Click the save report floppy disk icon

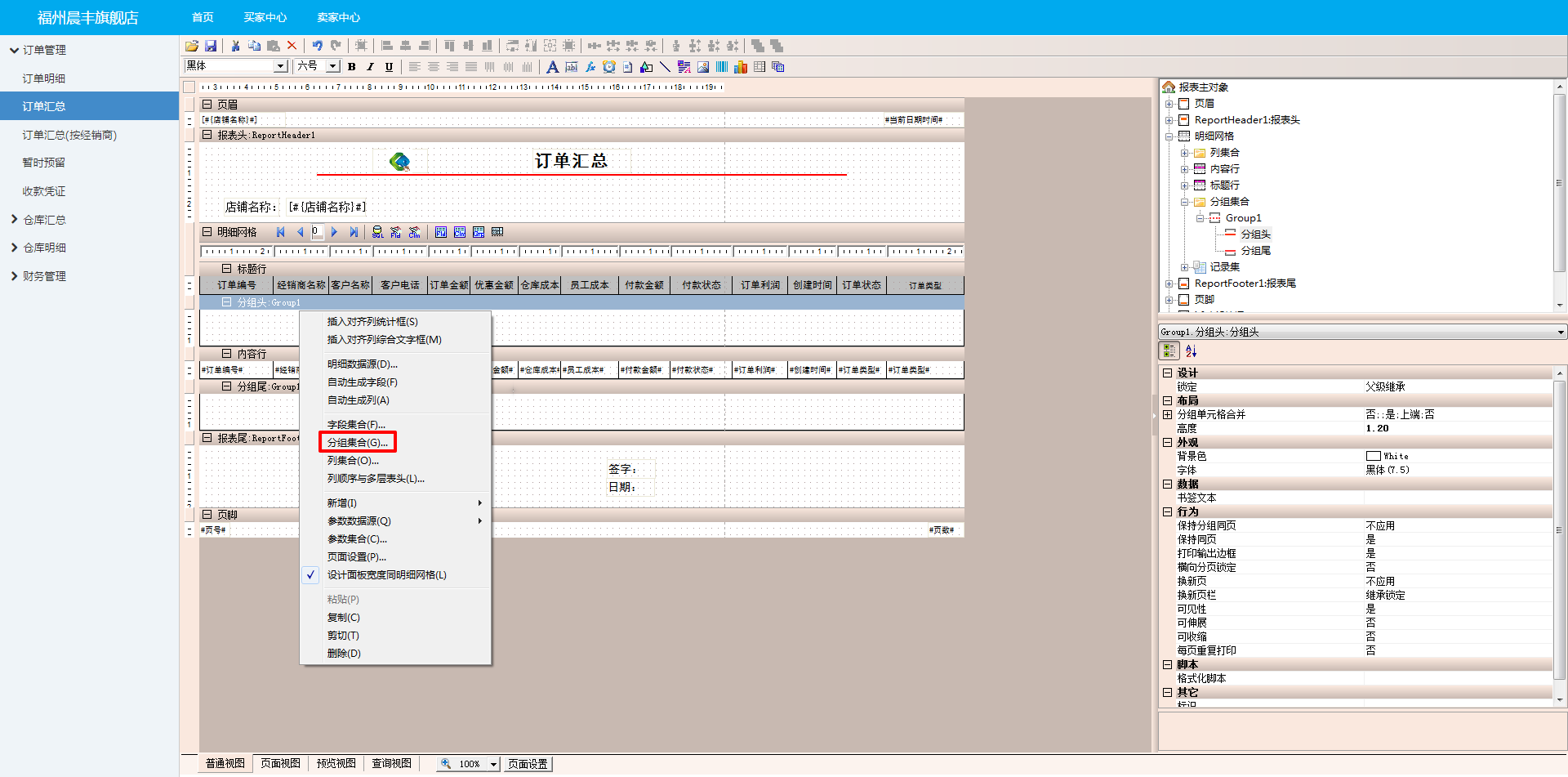click(211, 46)
